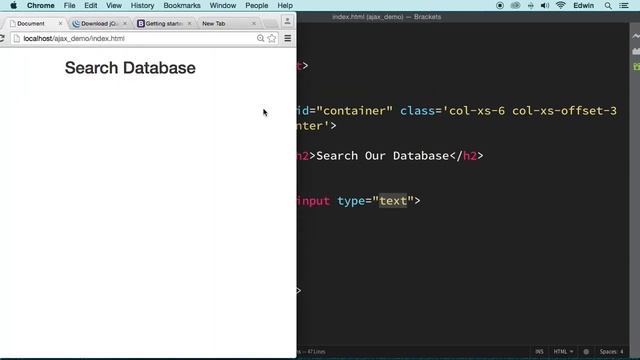Open the Notification Center list icon
The height and width of the screenshot is (360, 640).
[624, 5]
